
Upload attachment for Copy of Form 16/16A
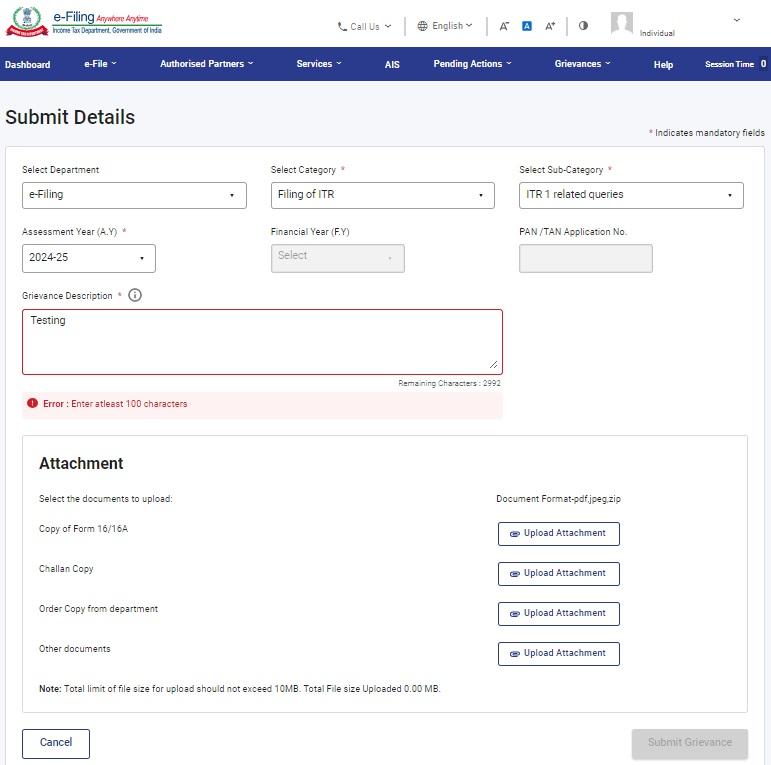point(558,534)
